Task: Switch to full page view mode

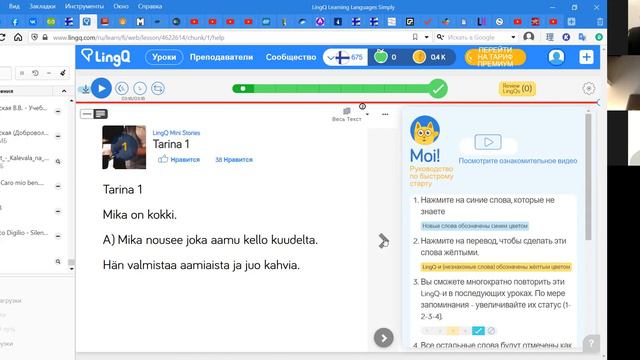Action: pos(100,114)
